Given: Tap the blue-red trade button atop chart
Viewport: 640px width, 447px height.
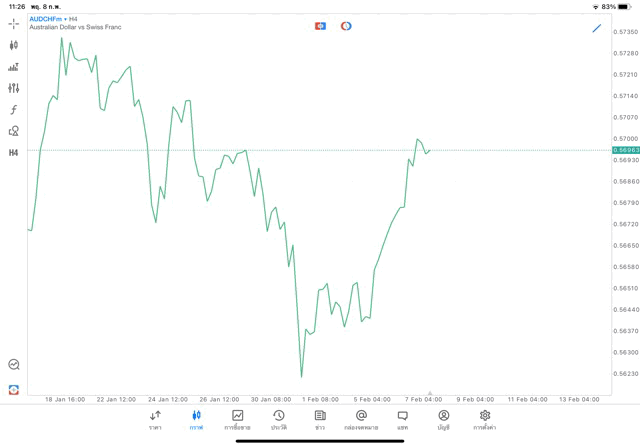Looking at the screenshot, I should coord(320,26).
